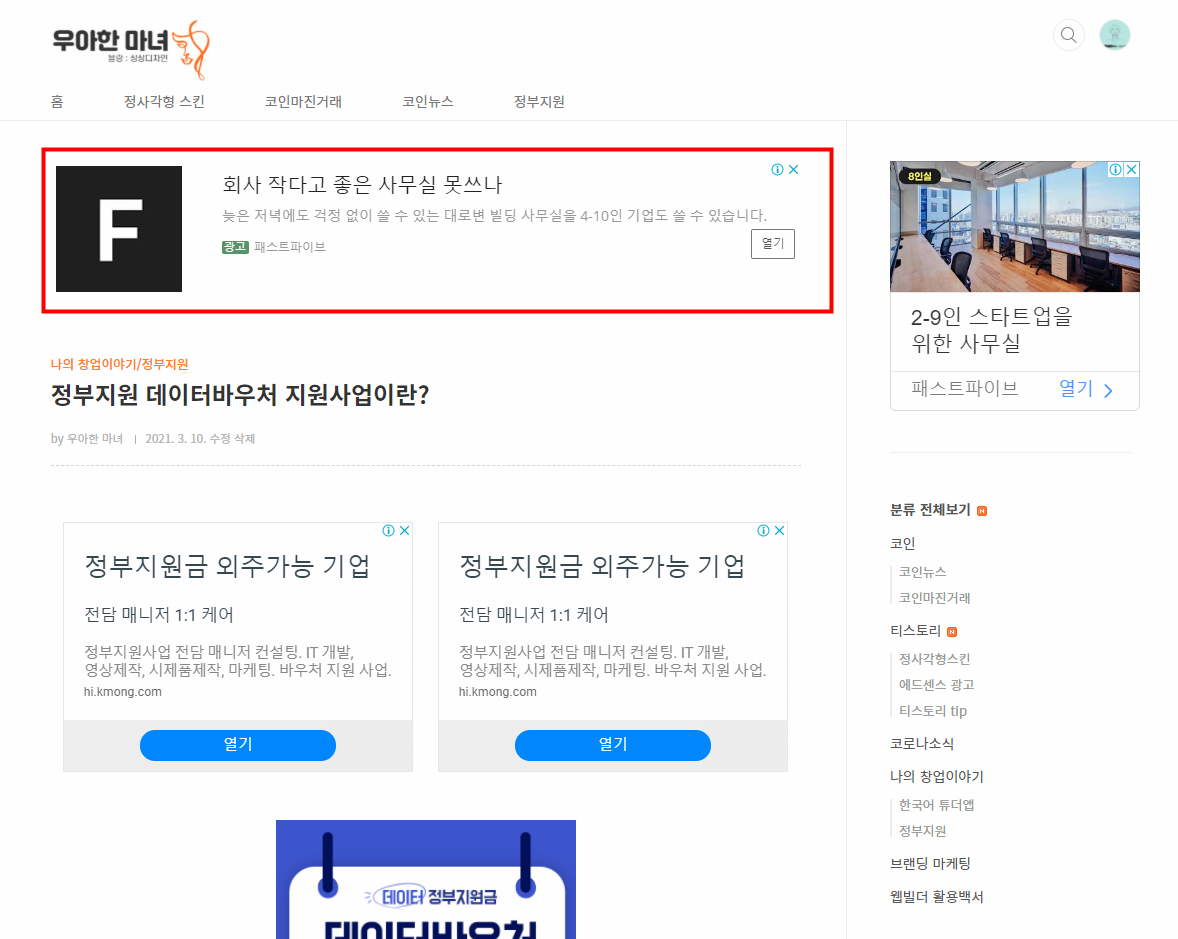Click the 열기 button in the top banner ad
1178x939 pixels.
click(772, 243)
